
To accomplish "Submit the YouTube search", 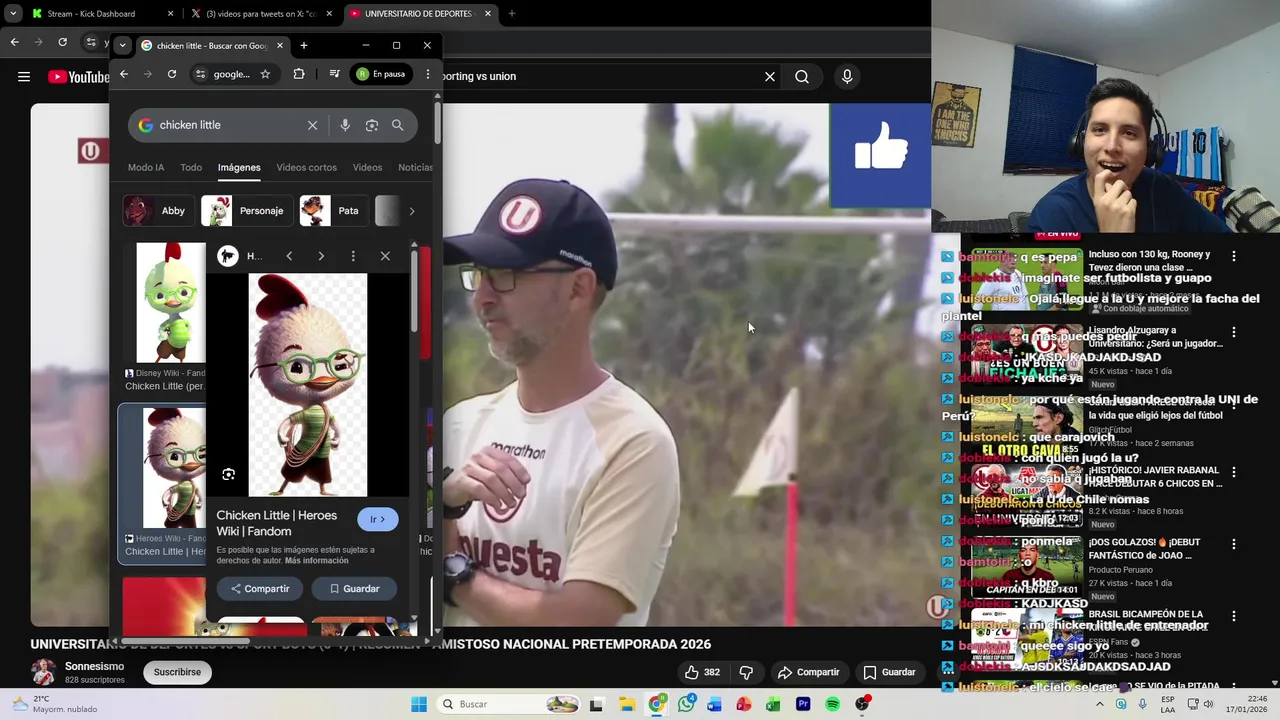I will tap(802, 76).
